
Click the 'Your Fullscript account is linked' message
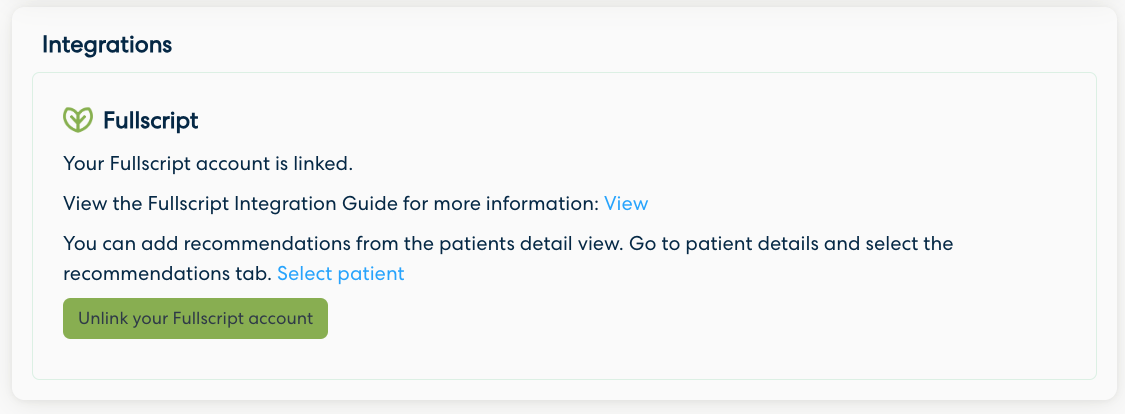pos(208,164)
